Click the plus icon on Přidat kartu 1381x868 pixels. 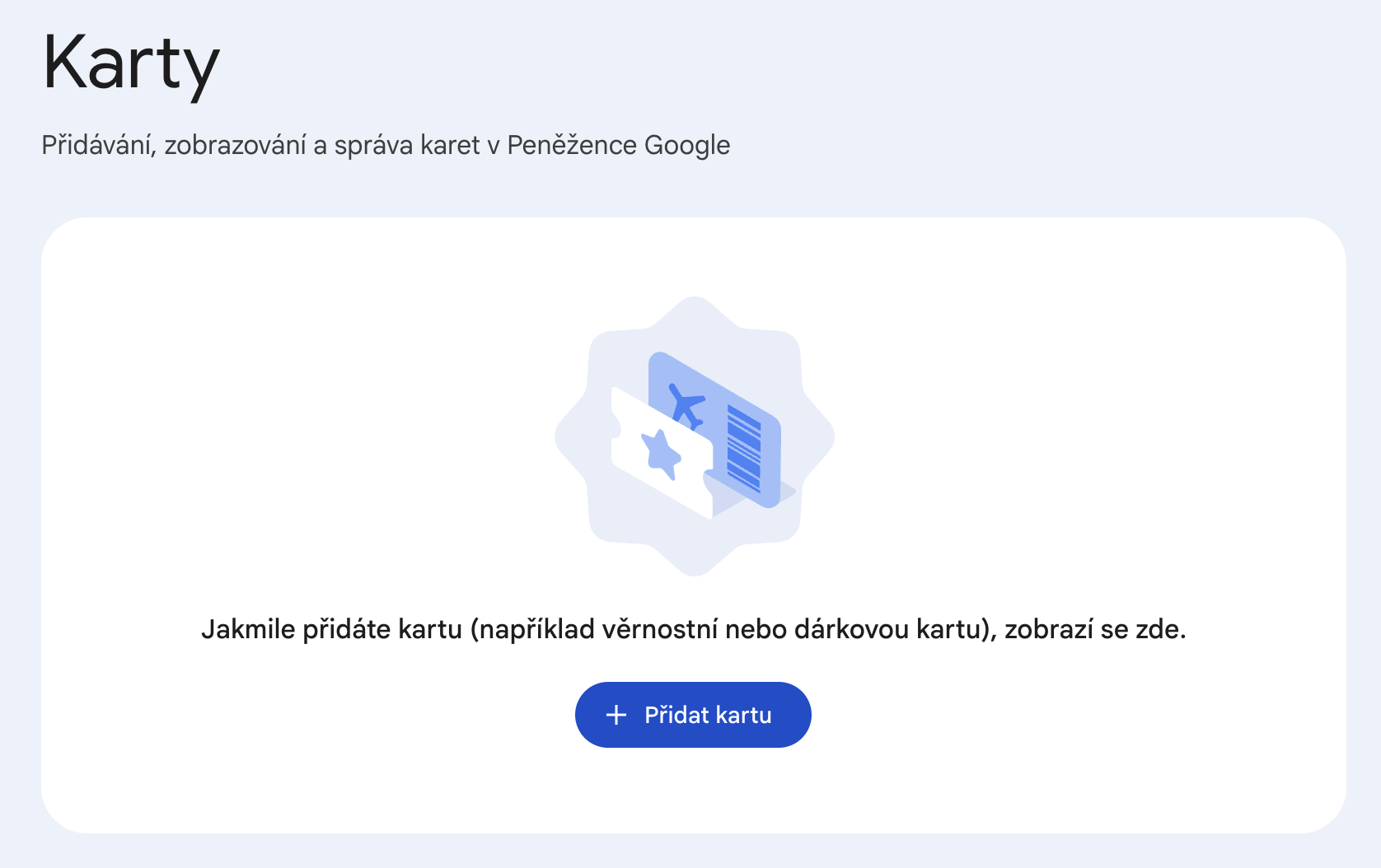(616, 715)
